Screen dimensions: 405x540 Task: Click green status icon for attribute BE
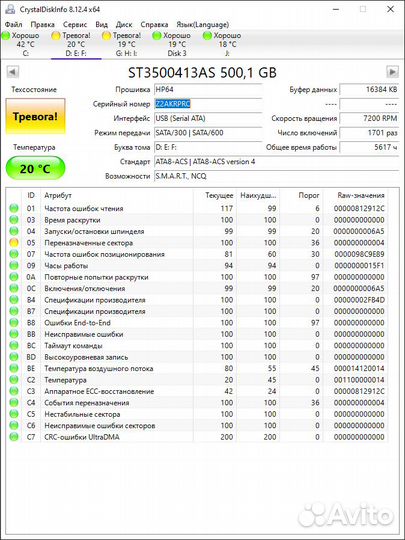coord(14,368)
